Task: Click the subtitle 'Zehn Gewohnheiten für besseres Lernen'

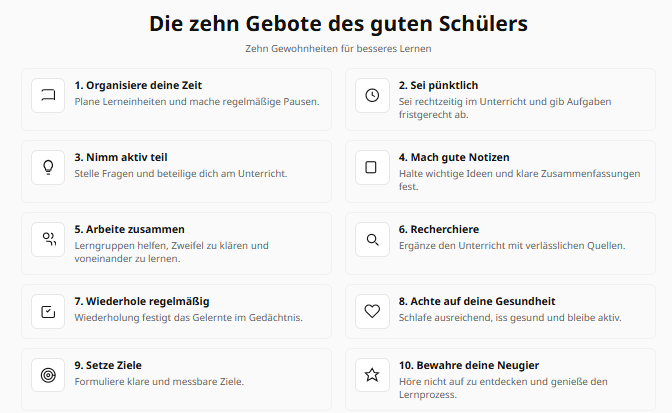Action: (338, 48)
